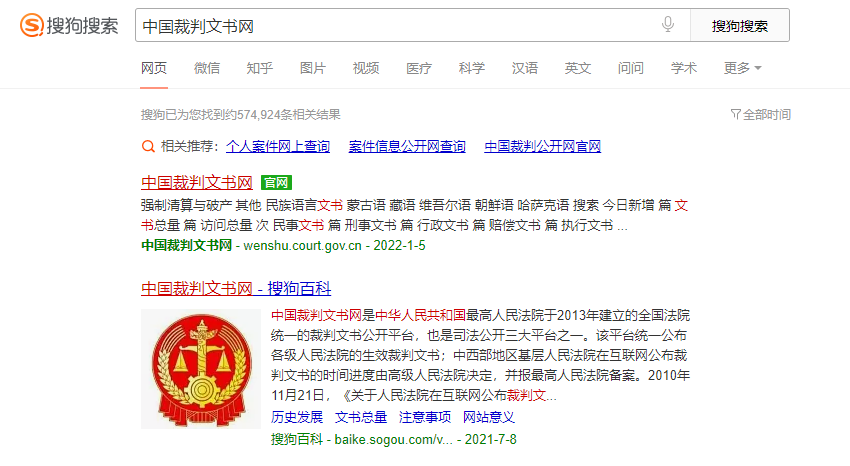Open the 个人案件网上查询 suggestion link
Image resolution: width=850 pixels, height=466 pixels.
point(278,146)
